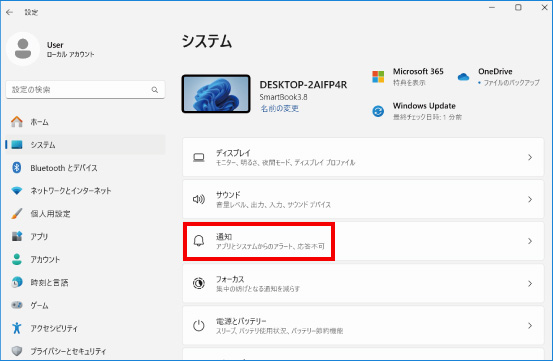Select ゲーム in the sidebar
553x361 pixels.
point(85,305)
